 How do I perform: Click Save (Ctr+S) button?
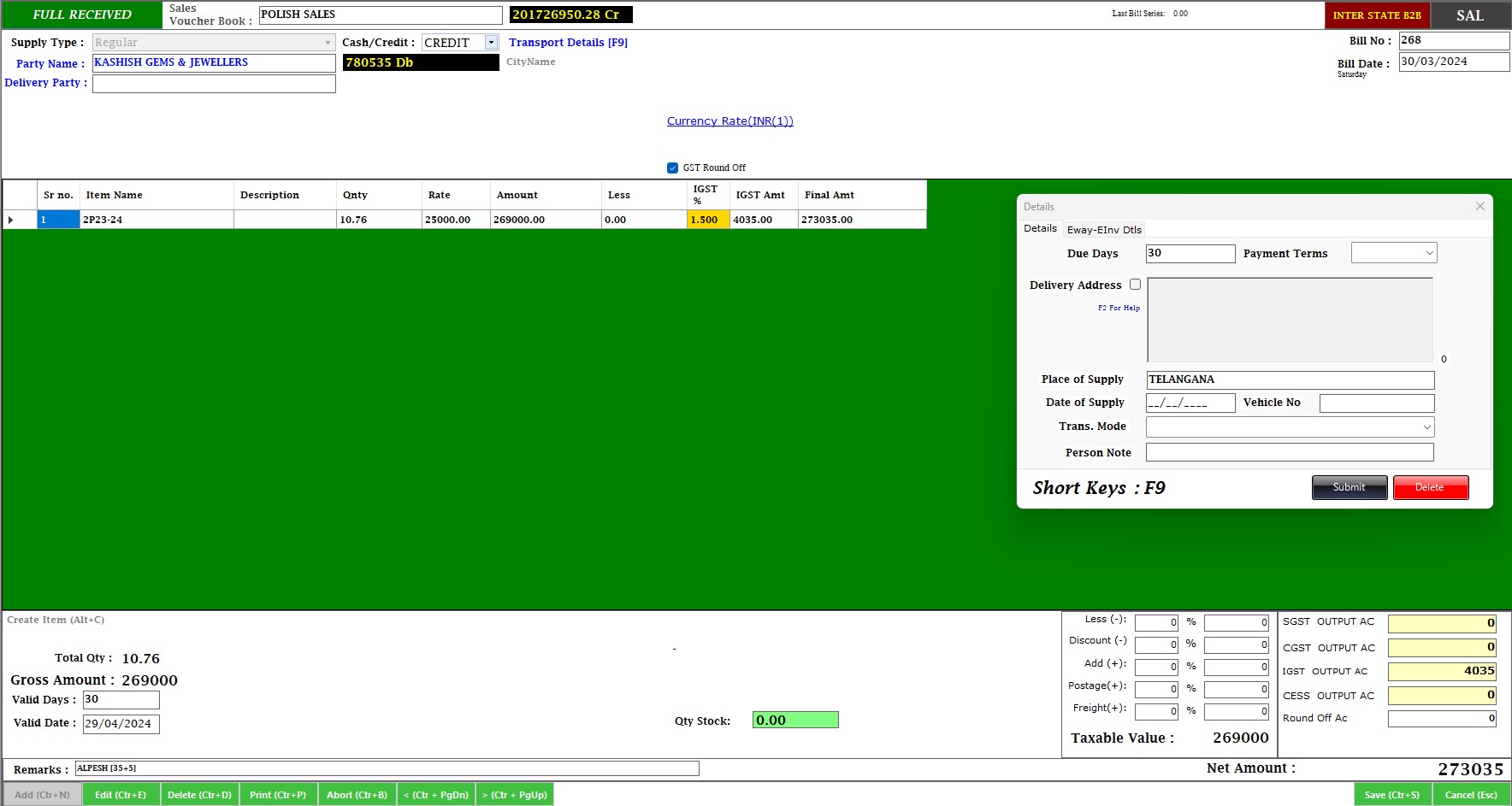pos(1391,795)
